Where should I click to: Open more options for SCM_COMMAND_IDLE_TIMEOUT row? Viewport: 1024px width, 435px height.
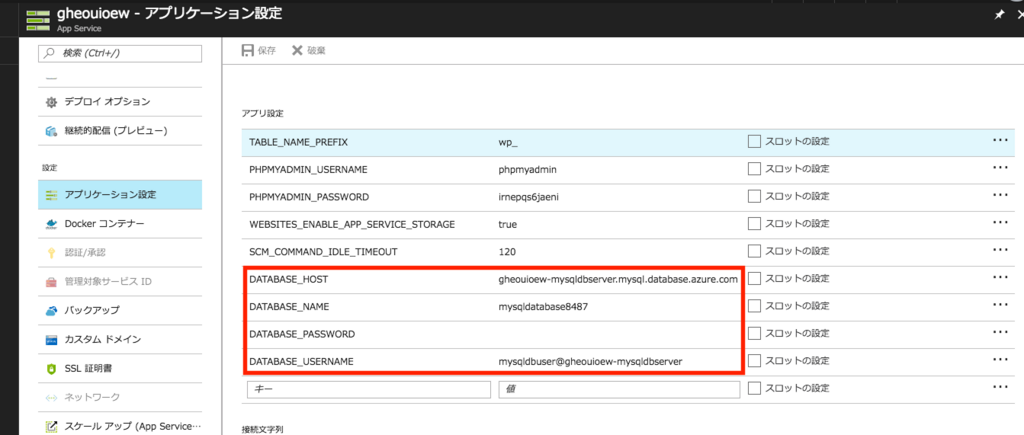tap(1000, 250)
